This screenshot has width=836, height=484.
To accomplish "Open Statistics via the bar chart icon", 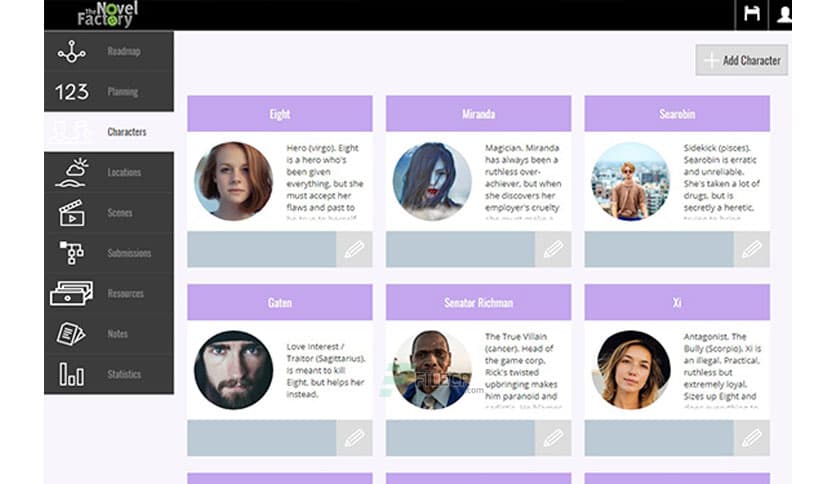I will coord(71,374).
